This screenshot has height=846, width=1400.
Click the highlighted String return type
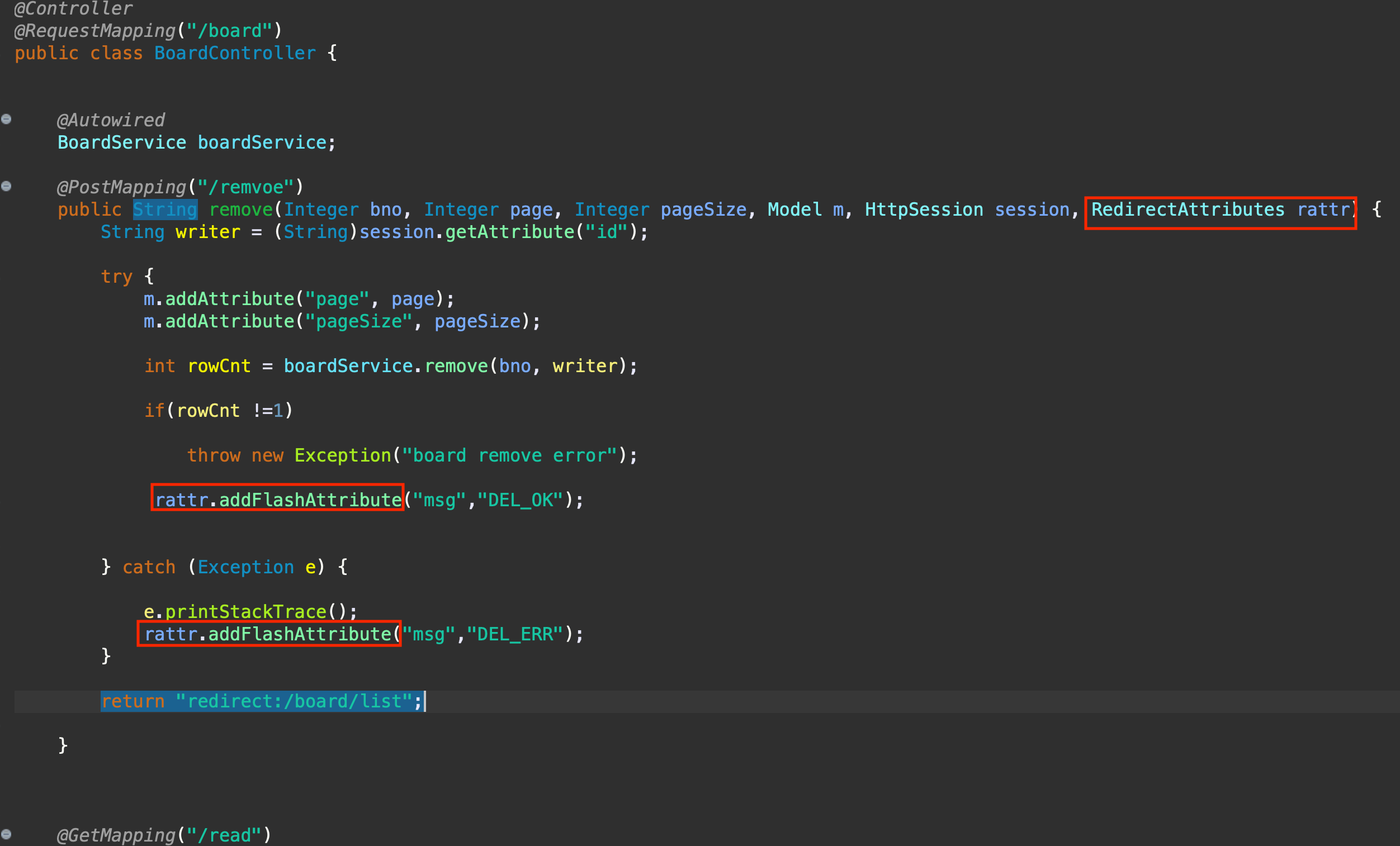click(x=165, y=210)
